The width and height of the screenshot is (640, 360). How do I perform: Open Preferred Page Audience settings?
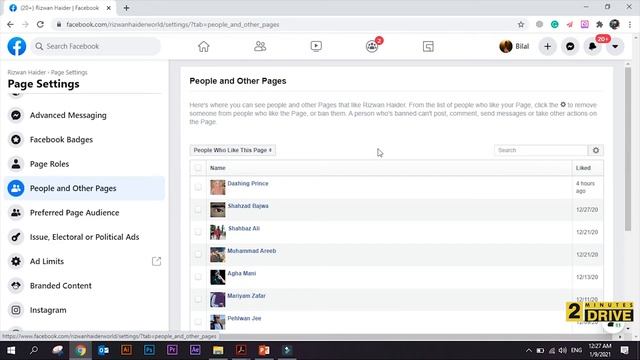pyautogui.click(x=84, y=213)
